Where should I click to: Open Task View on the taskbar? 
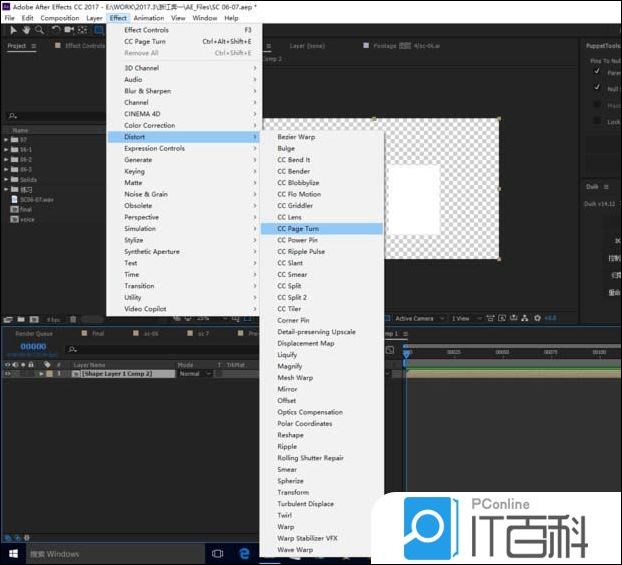click(x=217, y=553)
